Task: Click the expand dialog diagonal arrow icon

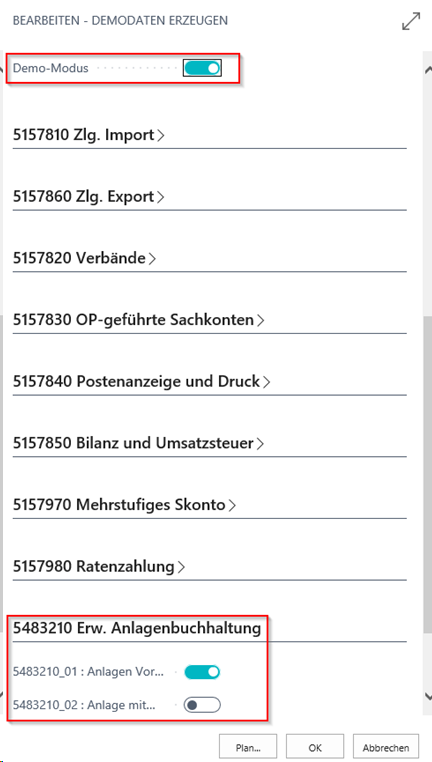Action: (x=411, y=22)
